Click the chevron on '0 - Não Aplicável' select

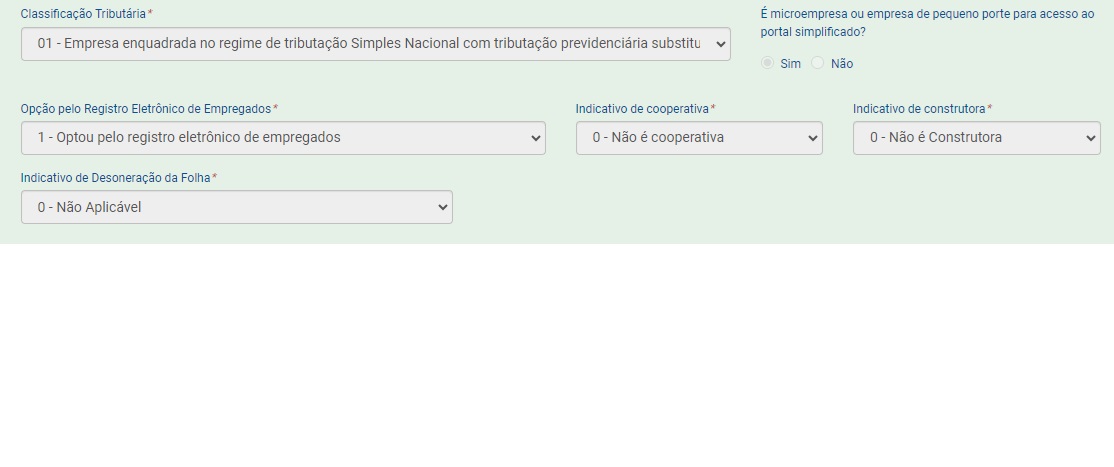tap(443, 207)
